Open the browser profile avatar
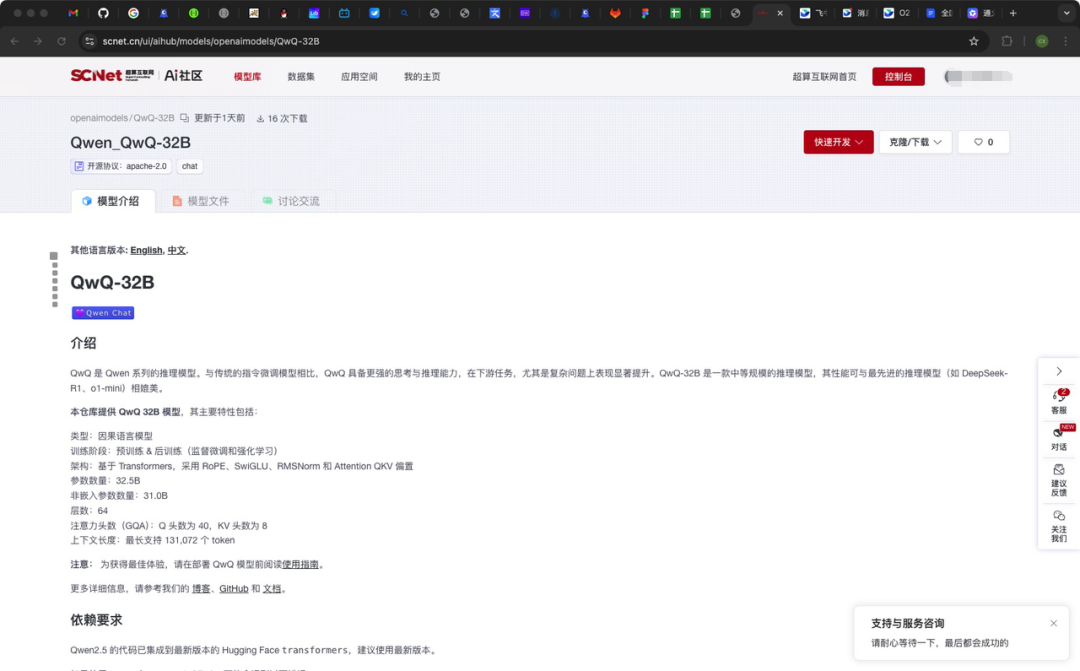Image resolution: width=1080 pixels, height=671 pixels. pos(1041,41)
